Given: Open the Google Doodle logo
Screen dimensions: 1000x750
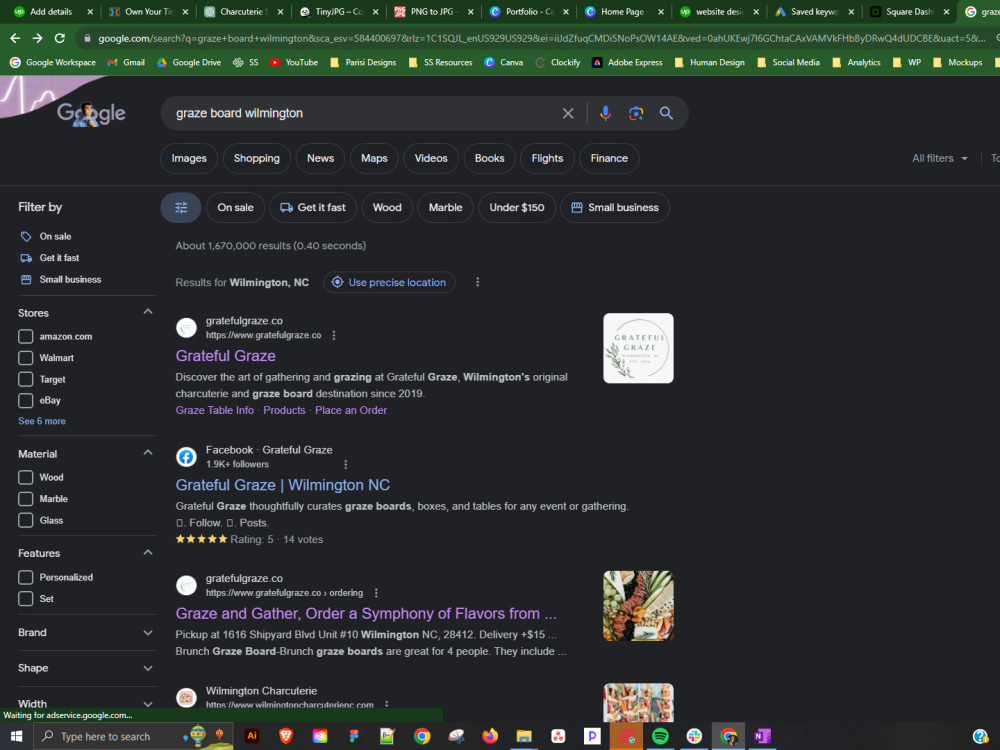Looking at the screenshot, I should pyautogui.click(x=91, y=114).
